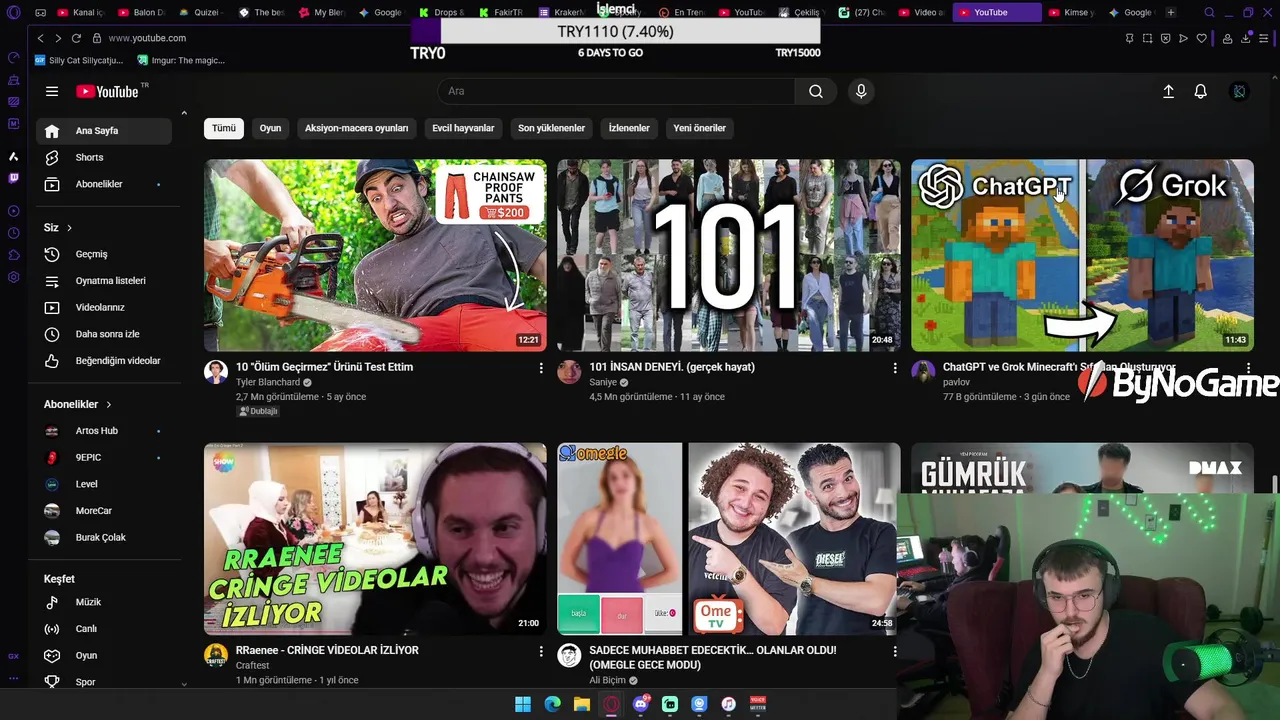The image size is (1280, 720).
Task: Add a new browser tab
Action: [1171, 12]
